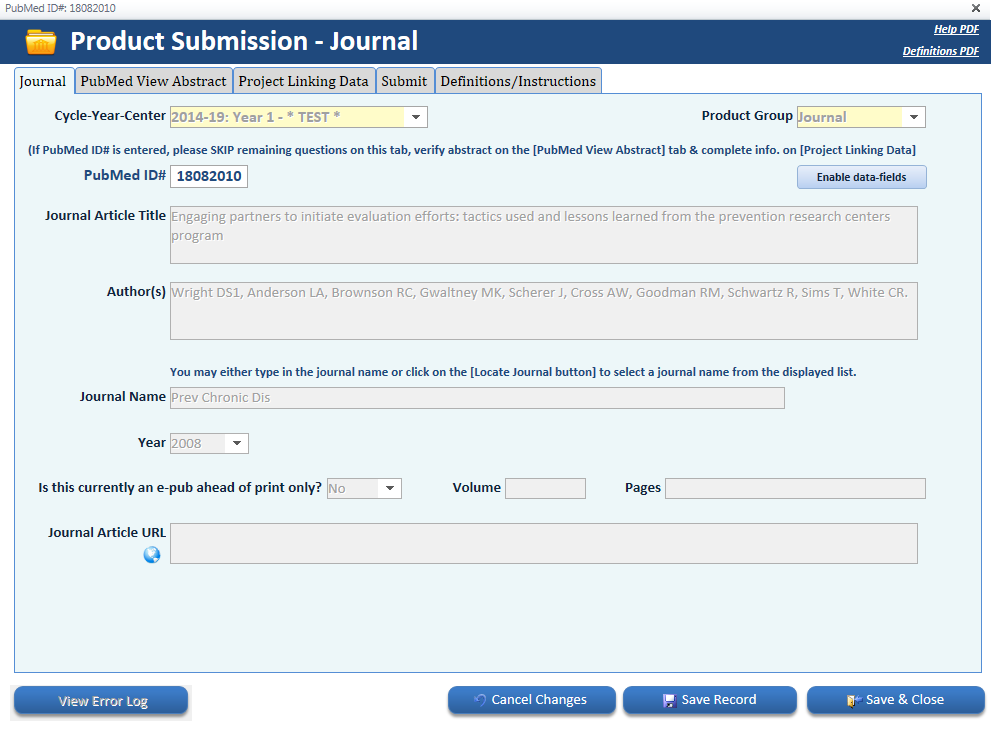Click the orange folder icon in header
Screen dimensions: 991x735
click(x=40, y=42)
